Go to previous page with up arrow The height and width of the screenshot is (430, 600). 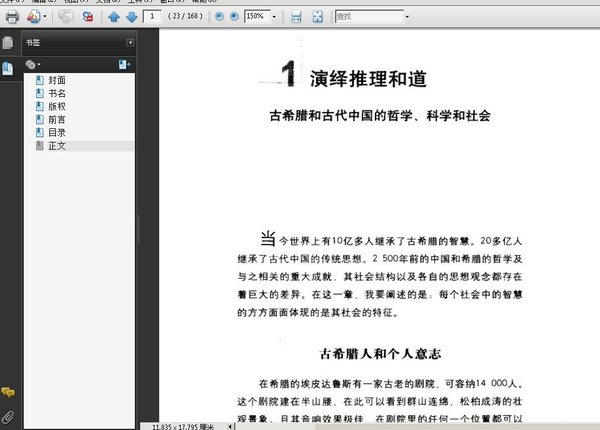(x=113, y=17)
